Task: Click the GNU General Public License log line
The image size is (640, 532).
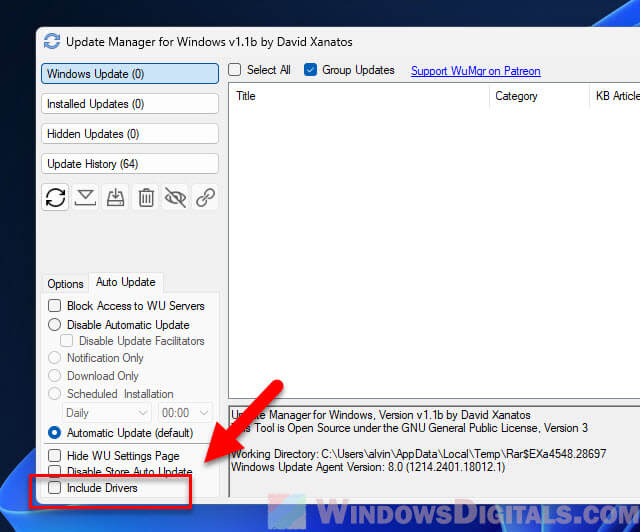Action: [410, 428]
